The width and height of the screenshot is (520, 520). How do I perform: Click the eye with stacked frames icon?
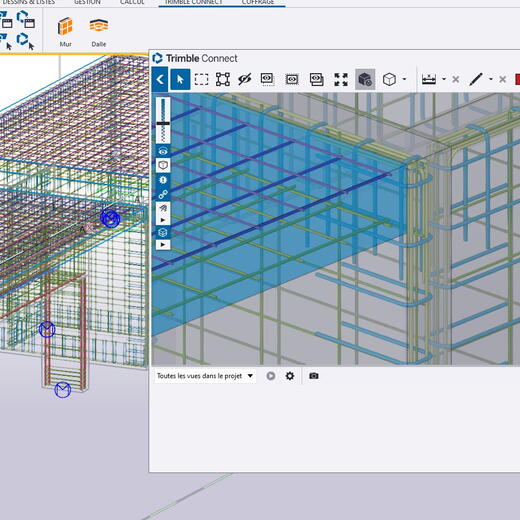316,79
